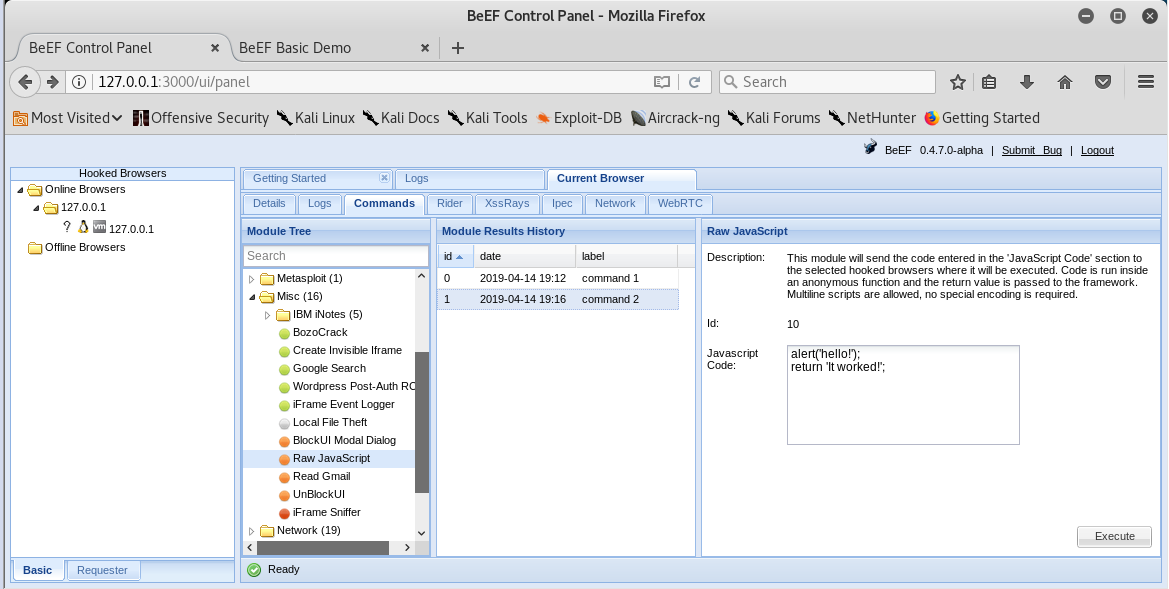Close the BeEF Control Panel tab
1169x589 pixels.
215,48
